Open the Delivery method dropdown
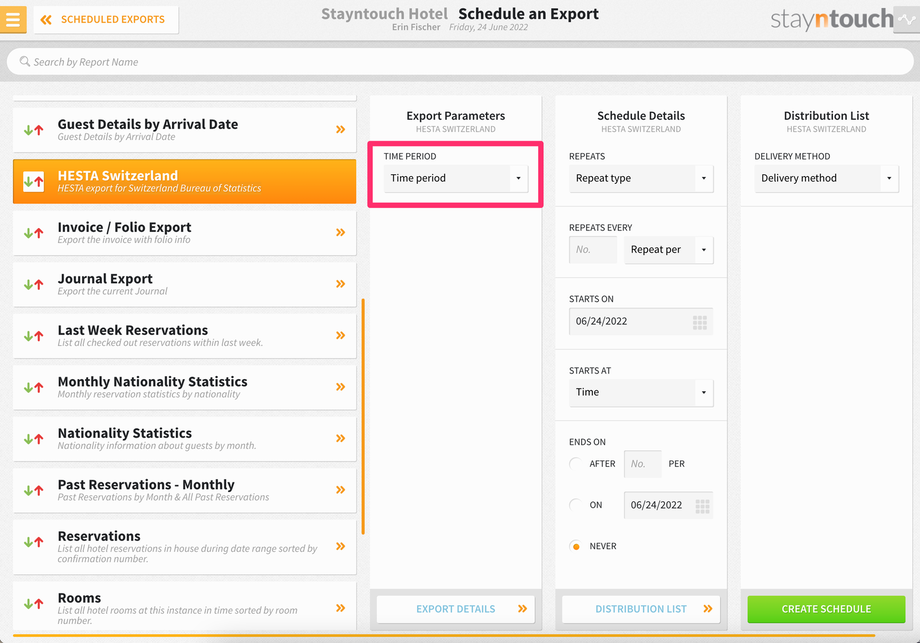This screenshot has width=920, height=643. point(826,178)
